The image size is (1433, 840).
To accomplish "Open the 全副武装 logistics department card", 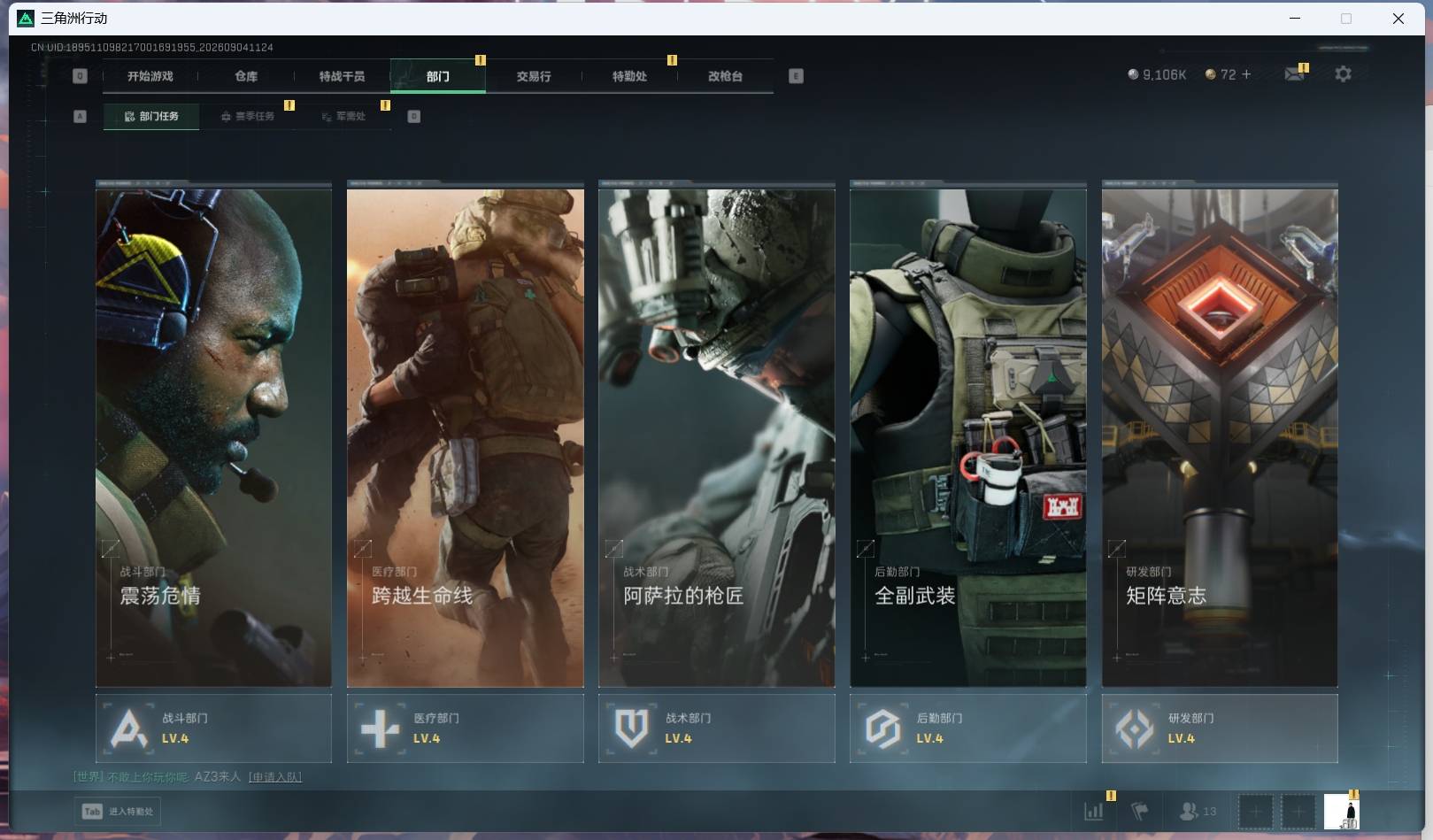I will pyautogui.click(x=967, y=435).
